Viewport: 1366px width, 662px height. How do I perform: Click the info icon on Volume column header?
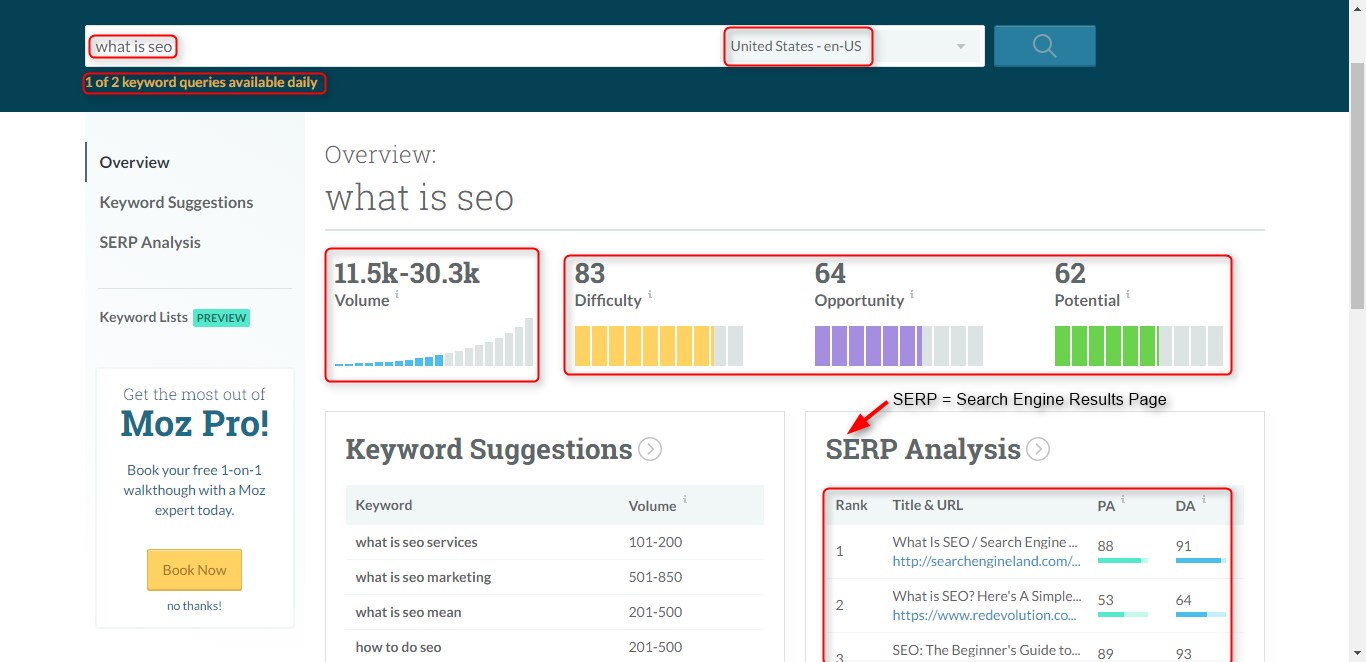click(684, 502)
